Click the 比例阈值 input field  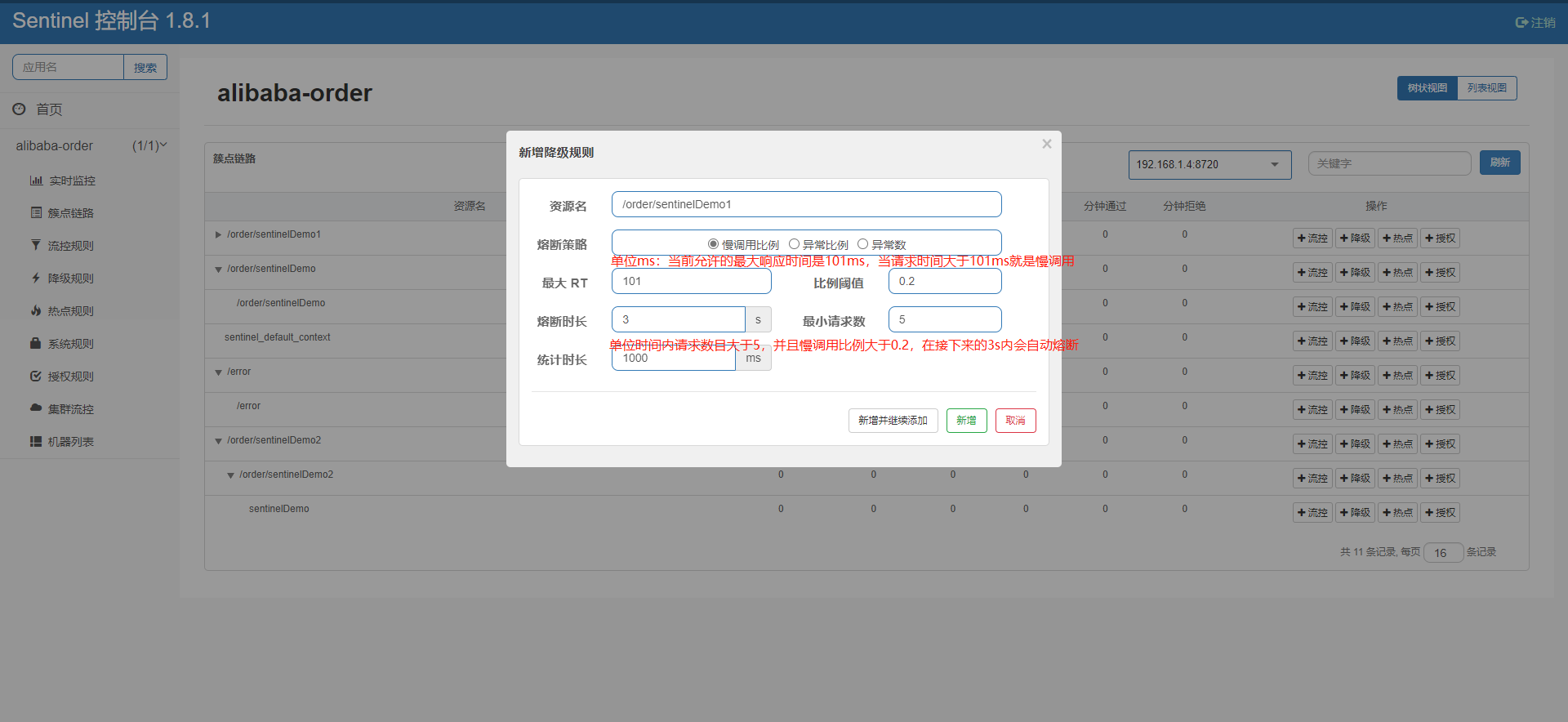pos(945,281)
